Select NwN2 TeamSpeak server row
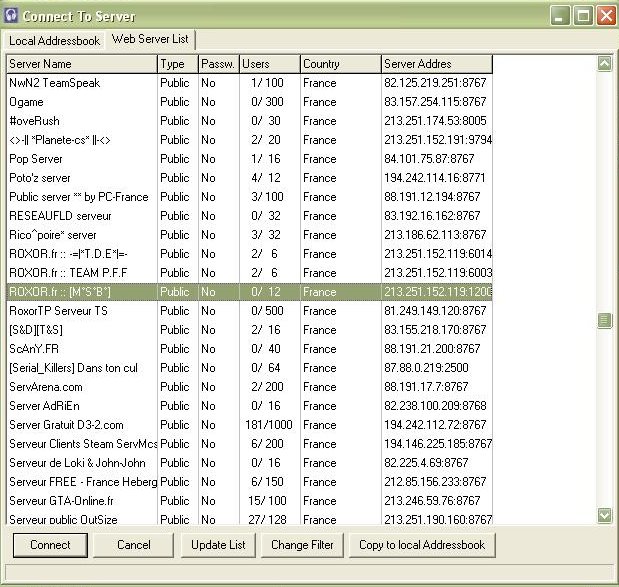This screenshot has width=619, height=587. [x=249, y=83]
